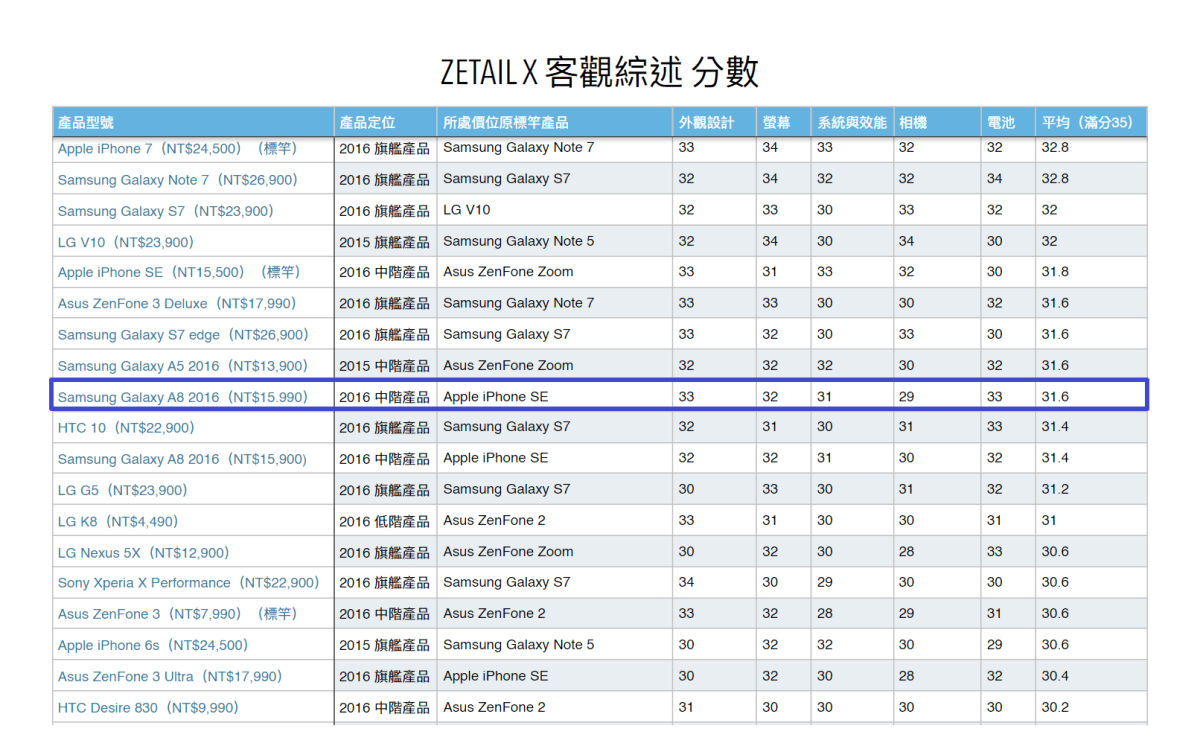Click the ZETAIL X 客觀綜述 分數 title
Viewport: 1200px width, 752px height.
click(x=599, y=72)
